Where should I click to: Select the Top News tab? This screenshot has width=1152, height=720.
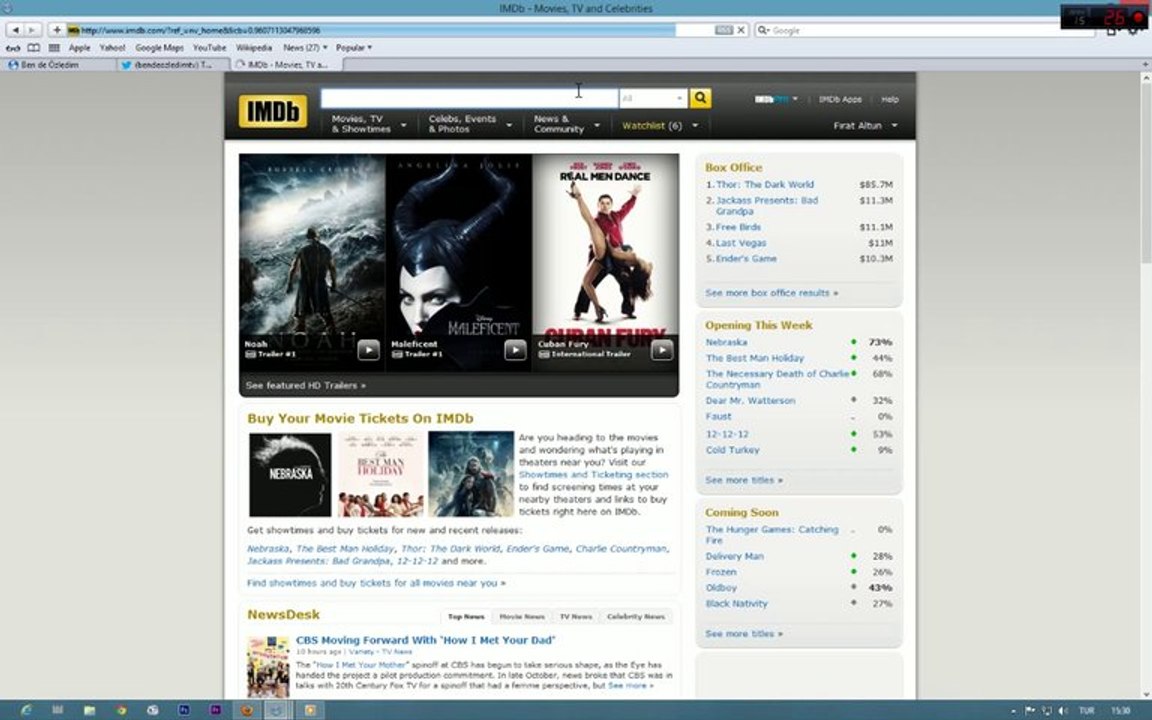point(466,616)
